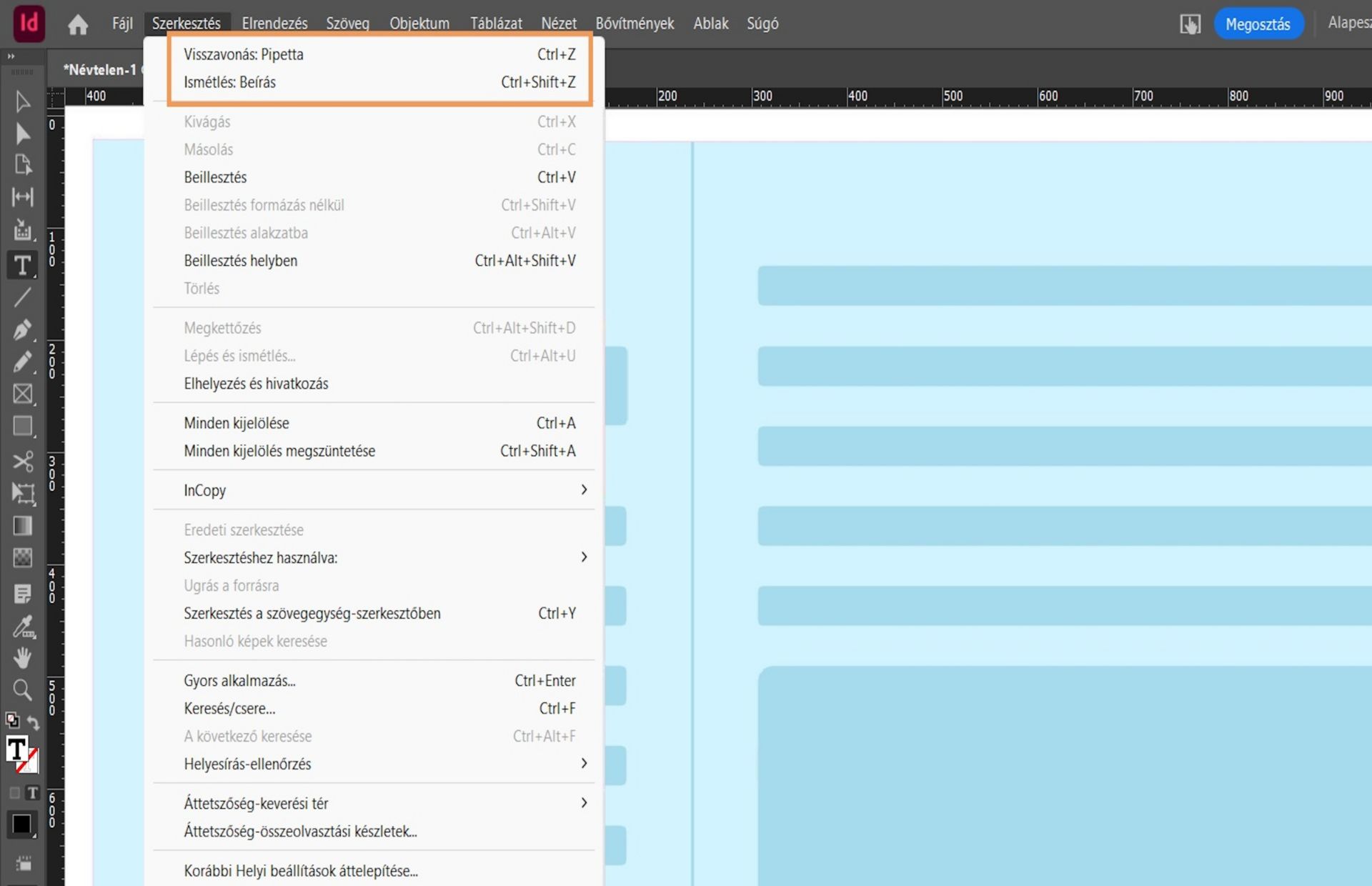Choose Keresés/csere... menu item
Image resolution: width=1372 pixels, height=886 pixels.
click(x=229, y=708)
